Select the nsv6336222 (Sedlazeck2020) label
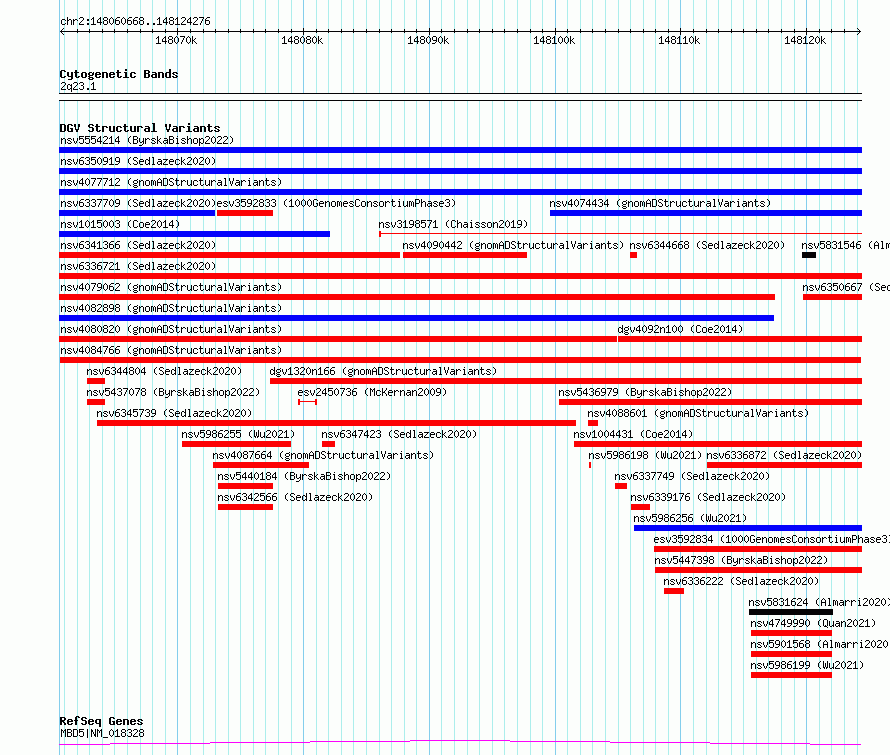Image resolution: width=890 pixels, height=755 pixels. 741,581
